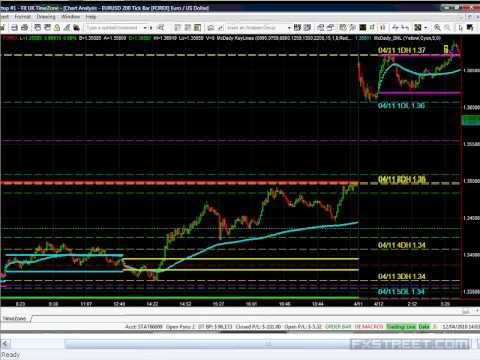Click the left scroll arrow at bottom

pyautogui.click(x=5, y=344)
